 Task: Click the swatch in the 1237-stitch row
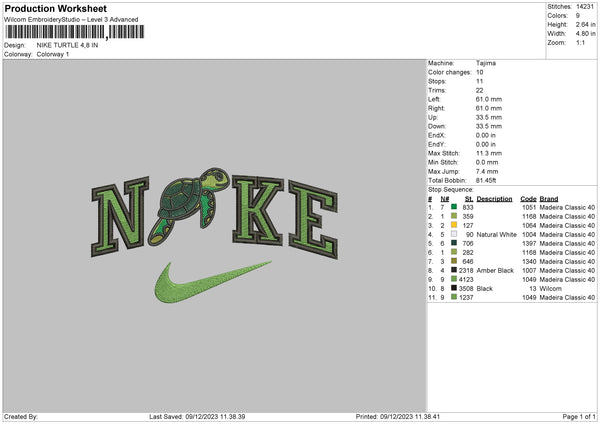pos(454,297)
